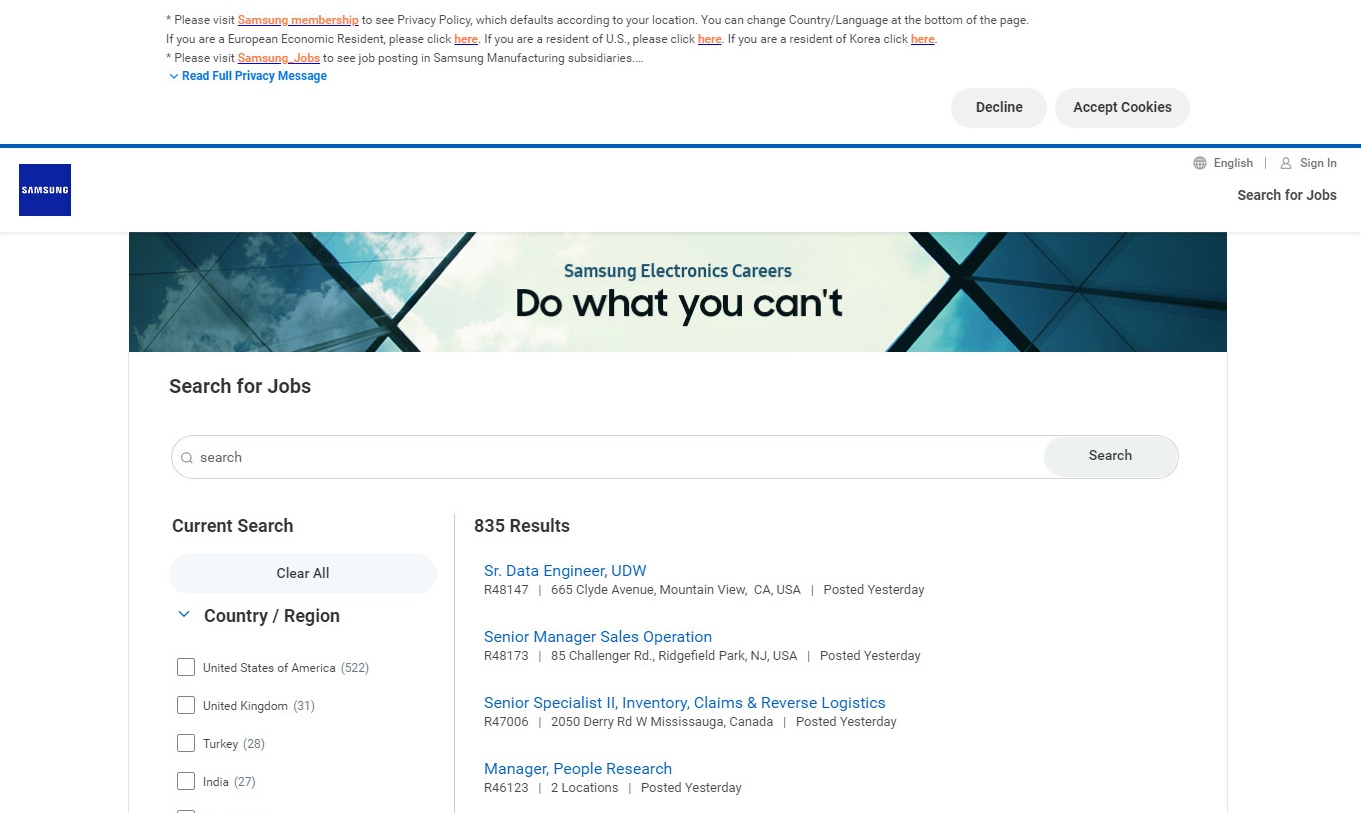Open Sr. Data Engineer, UDW job posting
The width and height of the screenshot is (1361, 813).
click(x=565, y=571)
